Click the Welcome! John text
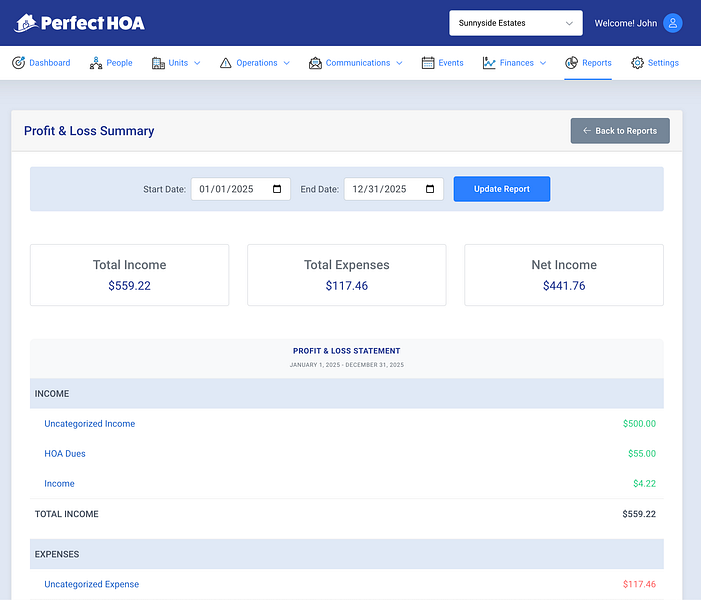This screenshot has height=600, width=701. 625,23
